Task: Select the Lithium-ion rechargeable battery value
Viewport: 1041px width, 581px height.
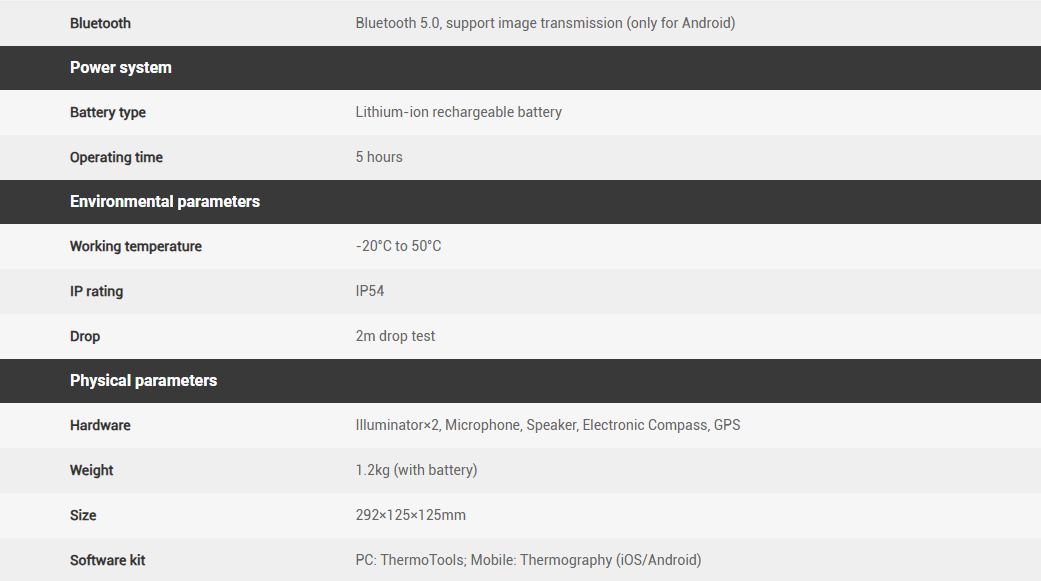Action: (458, 113)
